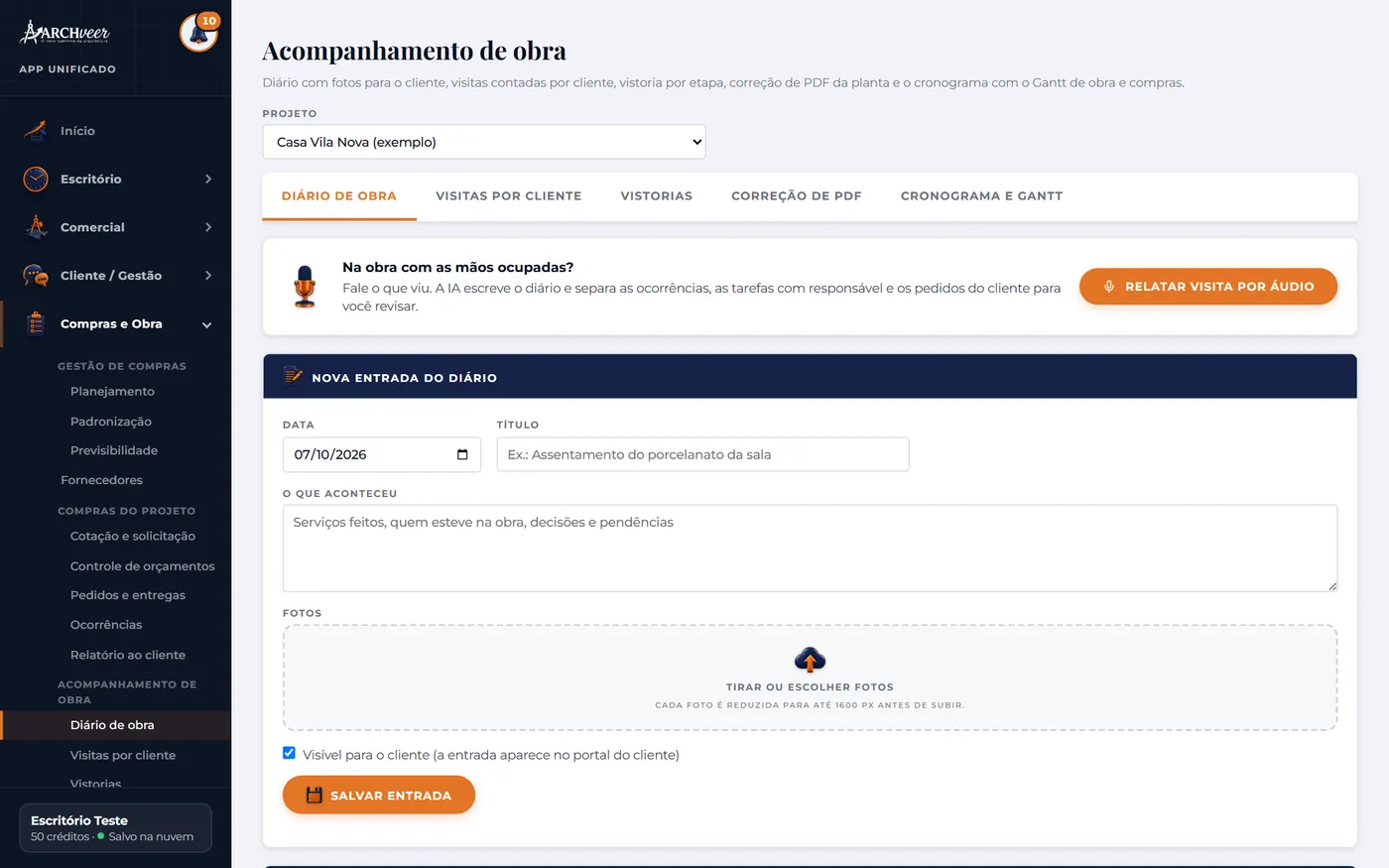Screen dimensions: 1389x868
Task: Open Fornecedores in the sidebar
Action: tap(101, 480)
